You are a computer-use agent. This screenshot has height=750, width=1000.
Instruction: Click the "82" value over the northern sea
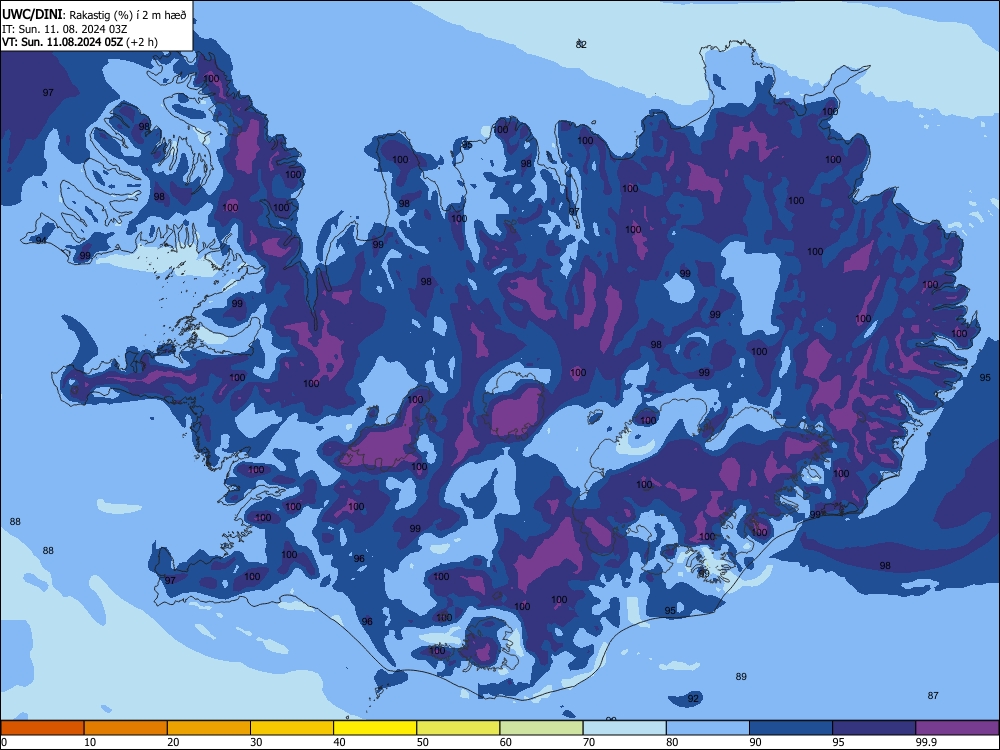coord(581,45)
